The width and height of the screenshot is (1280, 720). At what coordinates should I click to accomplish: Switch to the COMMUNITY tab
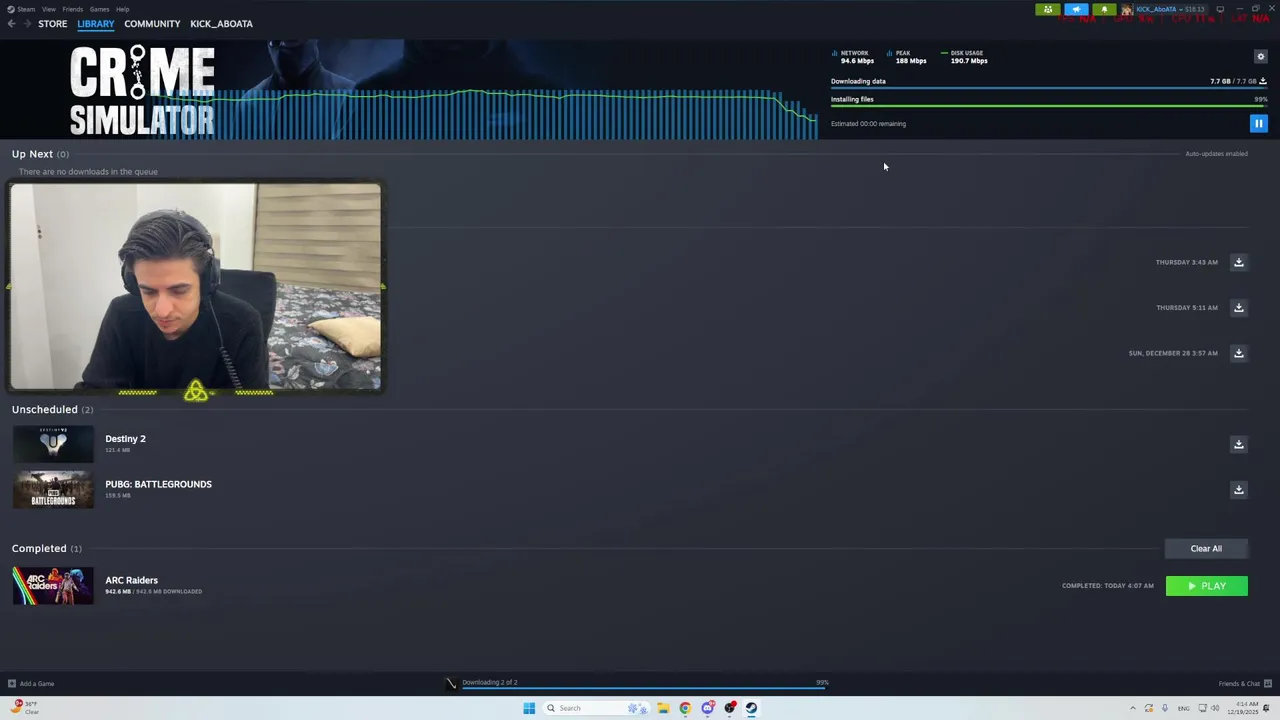[152, 24]
